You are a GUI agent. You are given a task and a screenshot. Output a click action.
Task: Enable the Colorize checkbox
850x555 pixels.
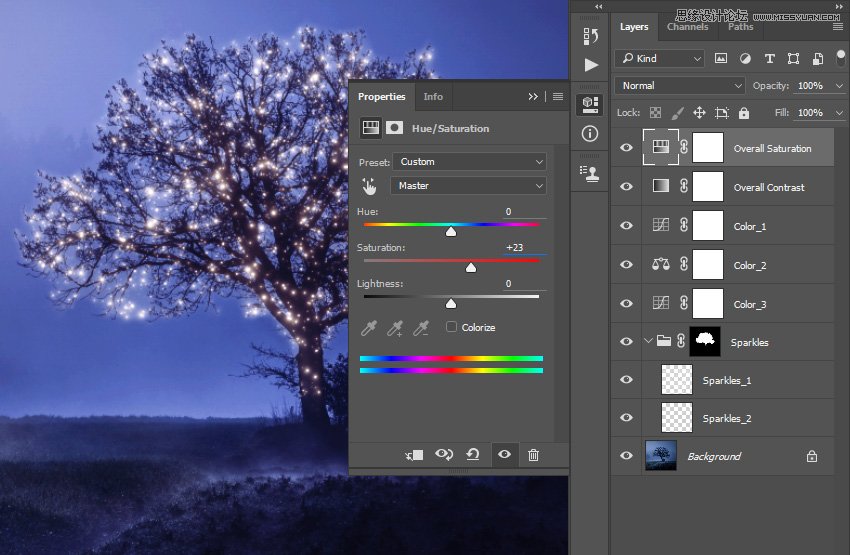tap(452, 327)
